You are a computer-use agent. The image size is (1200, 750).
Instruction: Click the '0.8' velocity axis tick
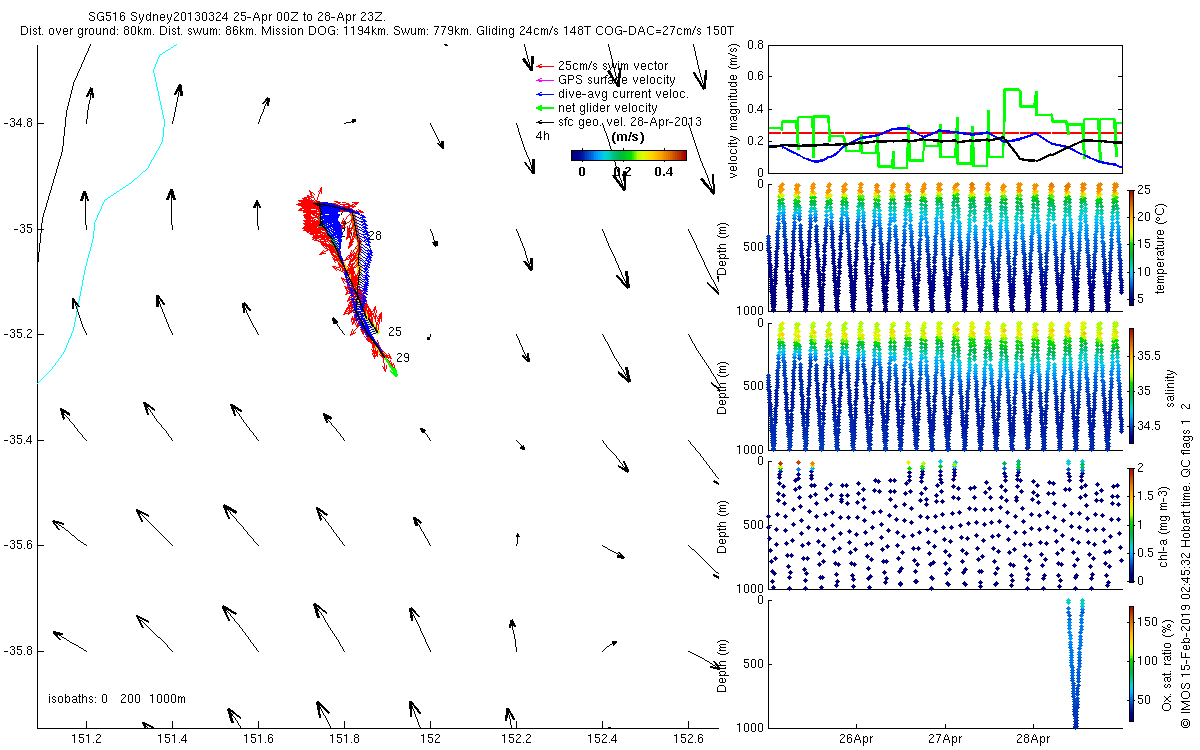(754, 45)
